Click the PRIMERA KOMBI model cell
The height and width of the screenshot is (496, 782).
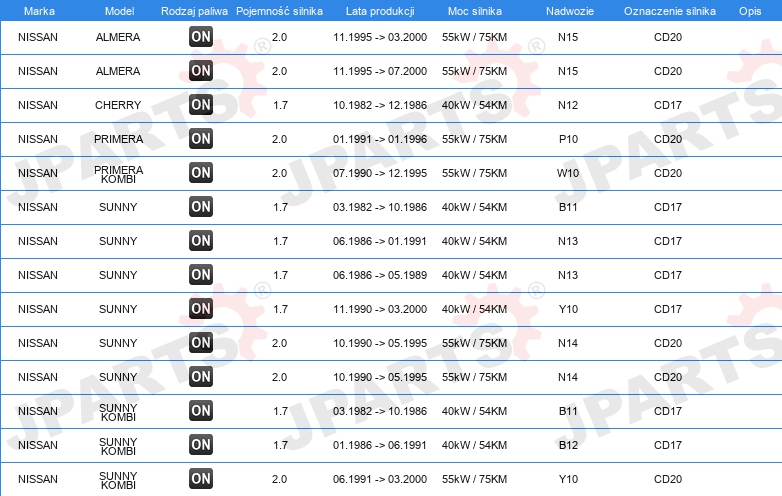click(x=119, y=174)
